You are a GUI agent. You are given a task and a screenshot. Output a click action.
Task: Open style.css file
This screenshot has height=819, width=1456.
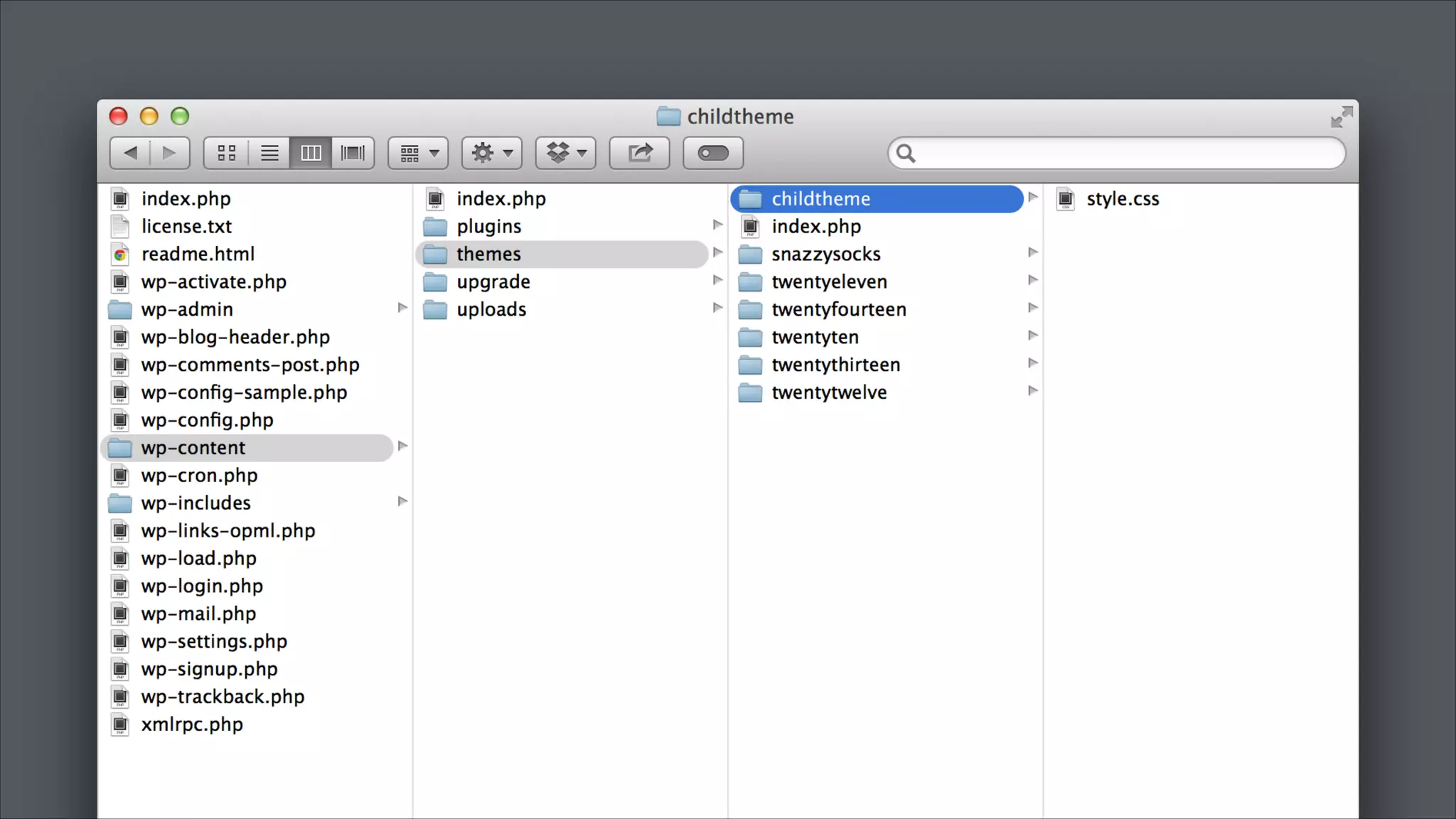pyautogui.click(x=1122, y=199)
